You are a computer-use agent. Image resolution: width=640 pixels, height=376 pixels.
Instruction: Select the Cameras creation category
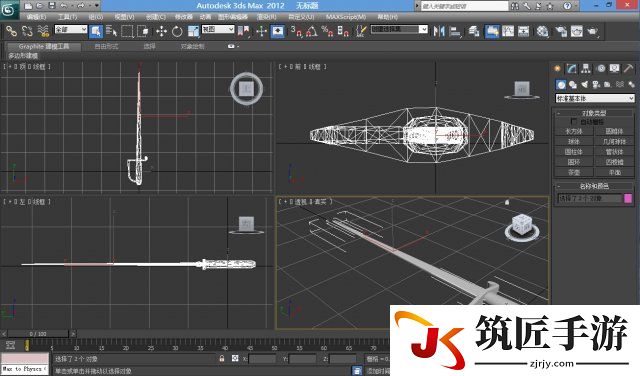596,85
